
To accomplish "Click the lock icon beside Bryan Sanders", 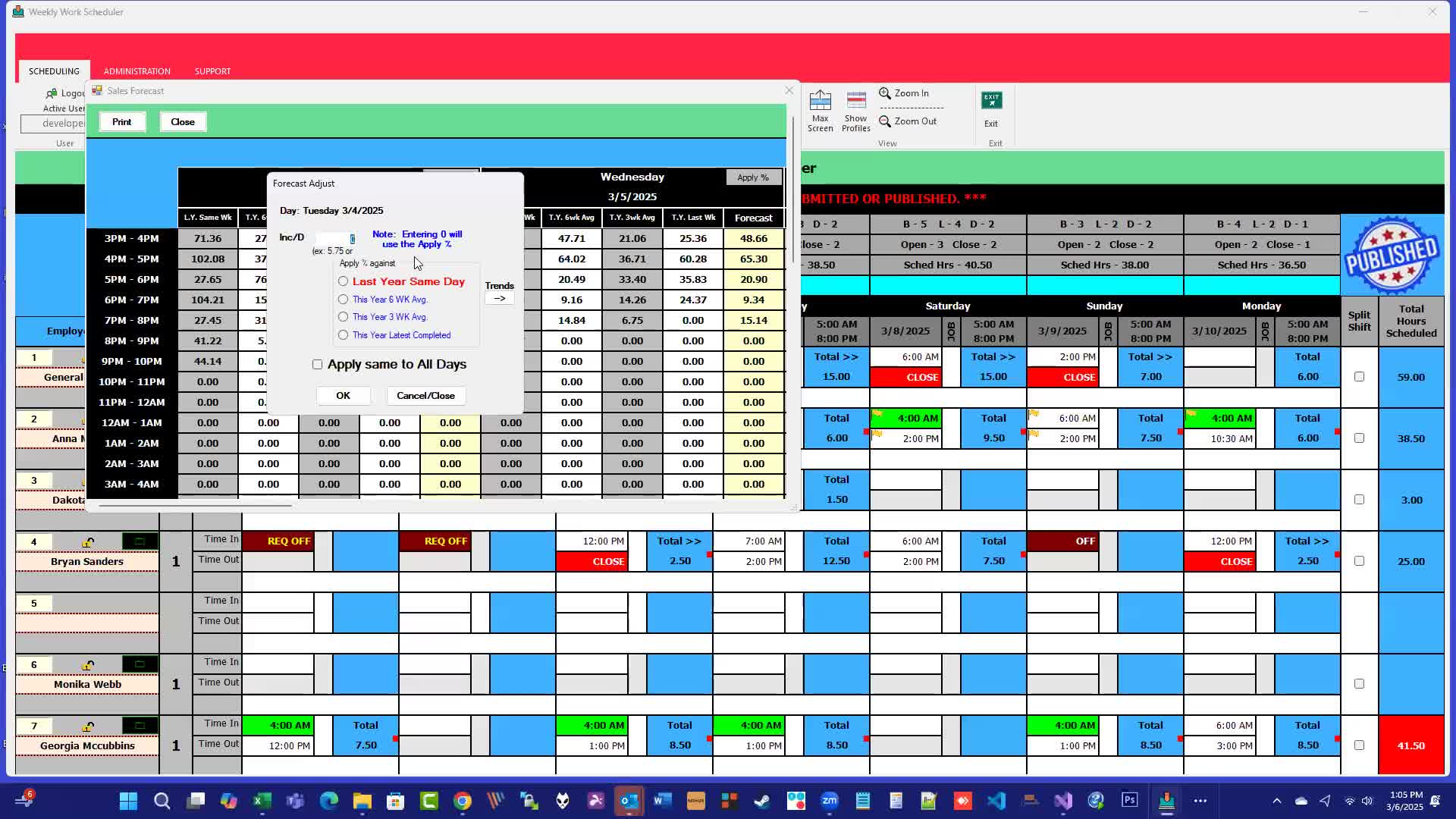I will (89, 541).
